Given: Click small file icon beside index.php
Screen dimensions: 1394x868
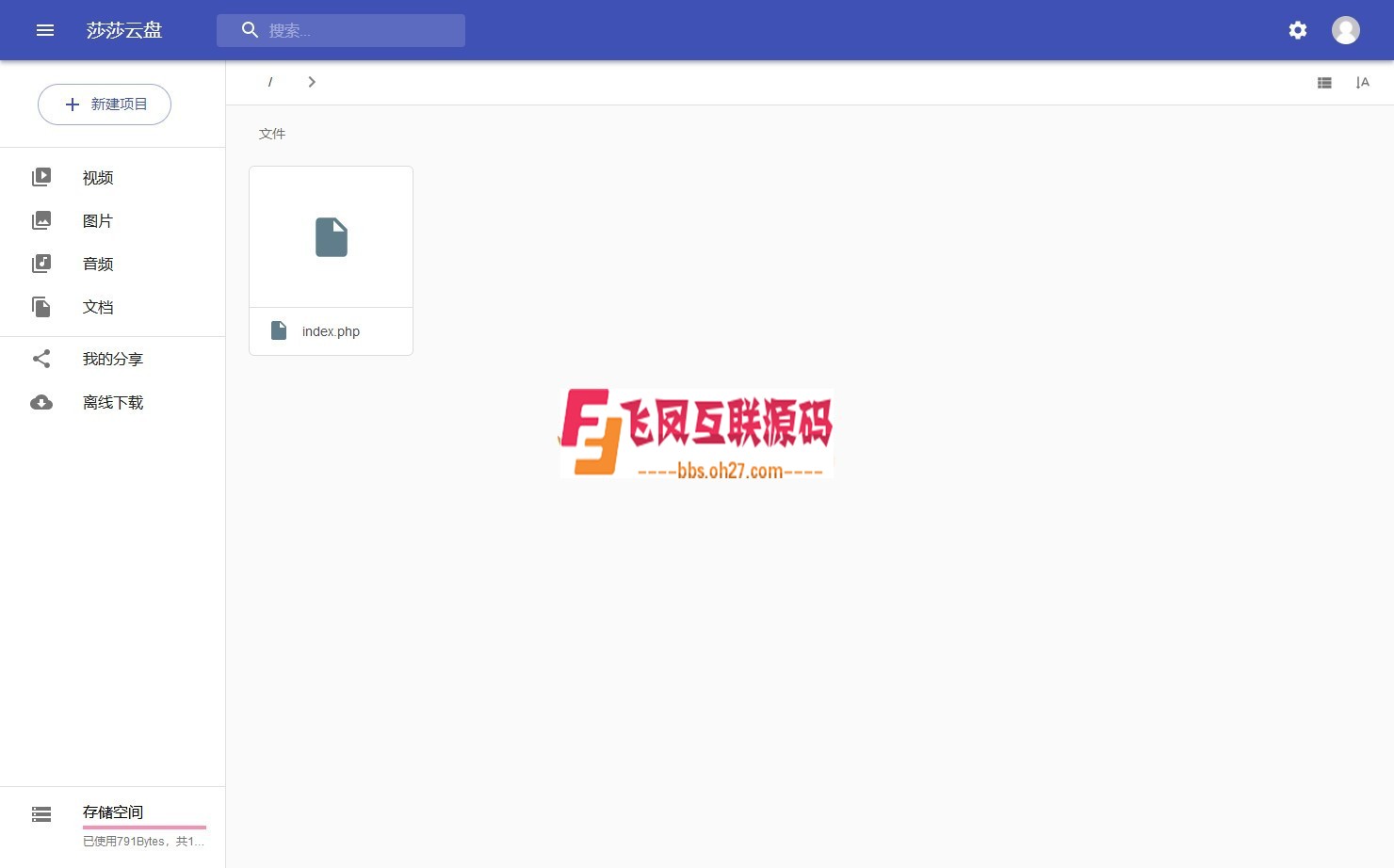Looking at the screenshot, I should [x=279, y=330].
